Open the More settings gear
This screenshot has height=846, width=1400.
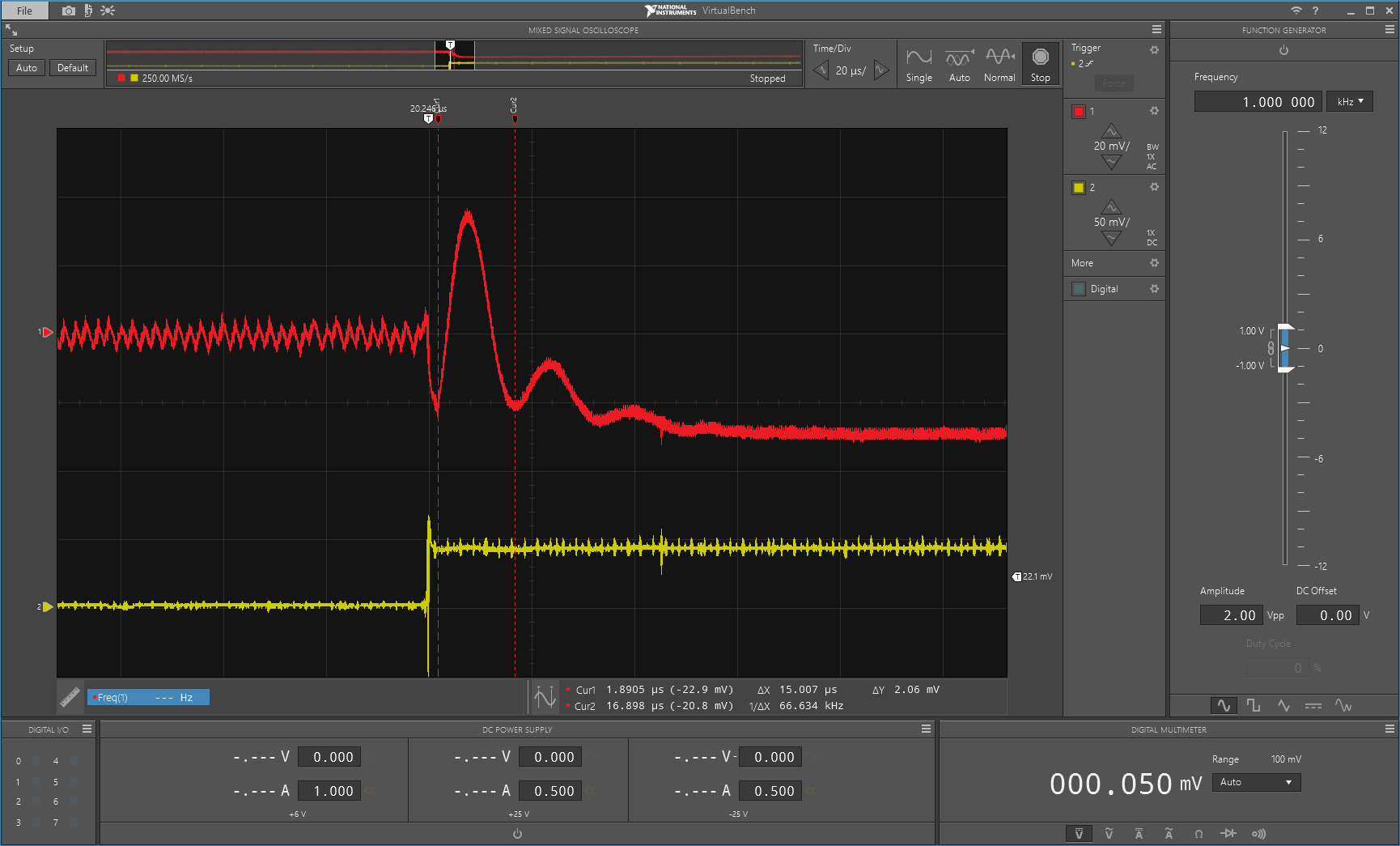pos(1154,262)
